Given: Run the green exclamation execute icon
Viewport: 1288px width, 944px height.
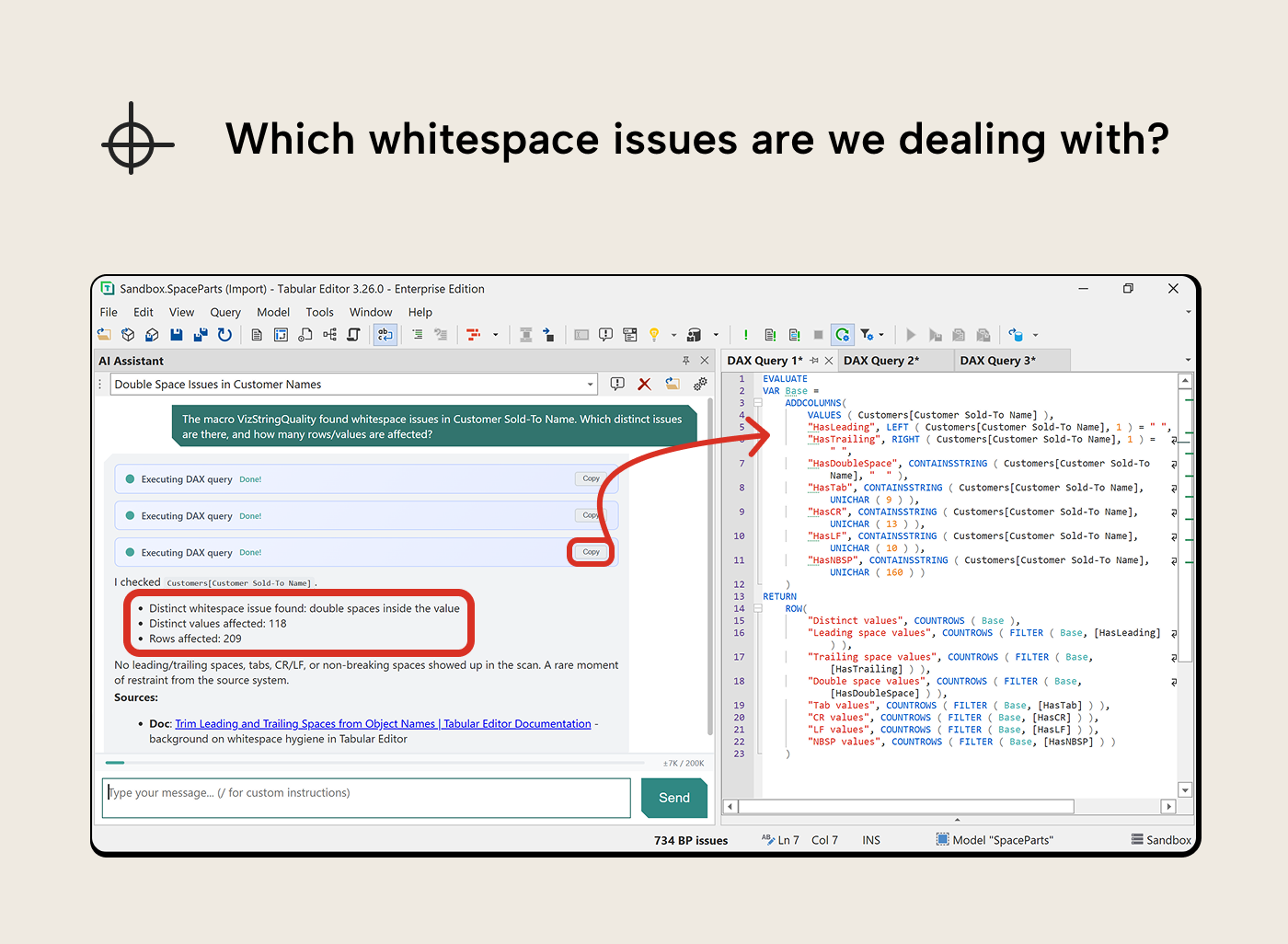Looking at the screenshot, I should point(745,334).
